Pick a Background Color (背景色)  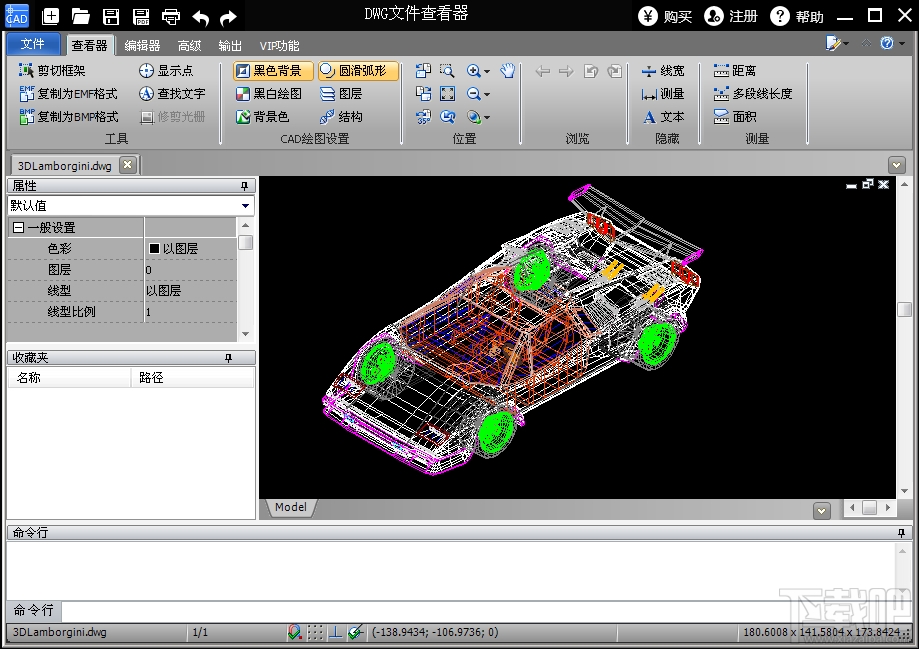(263, 117)
